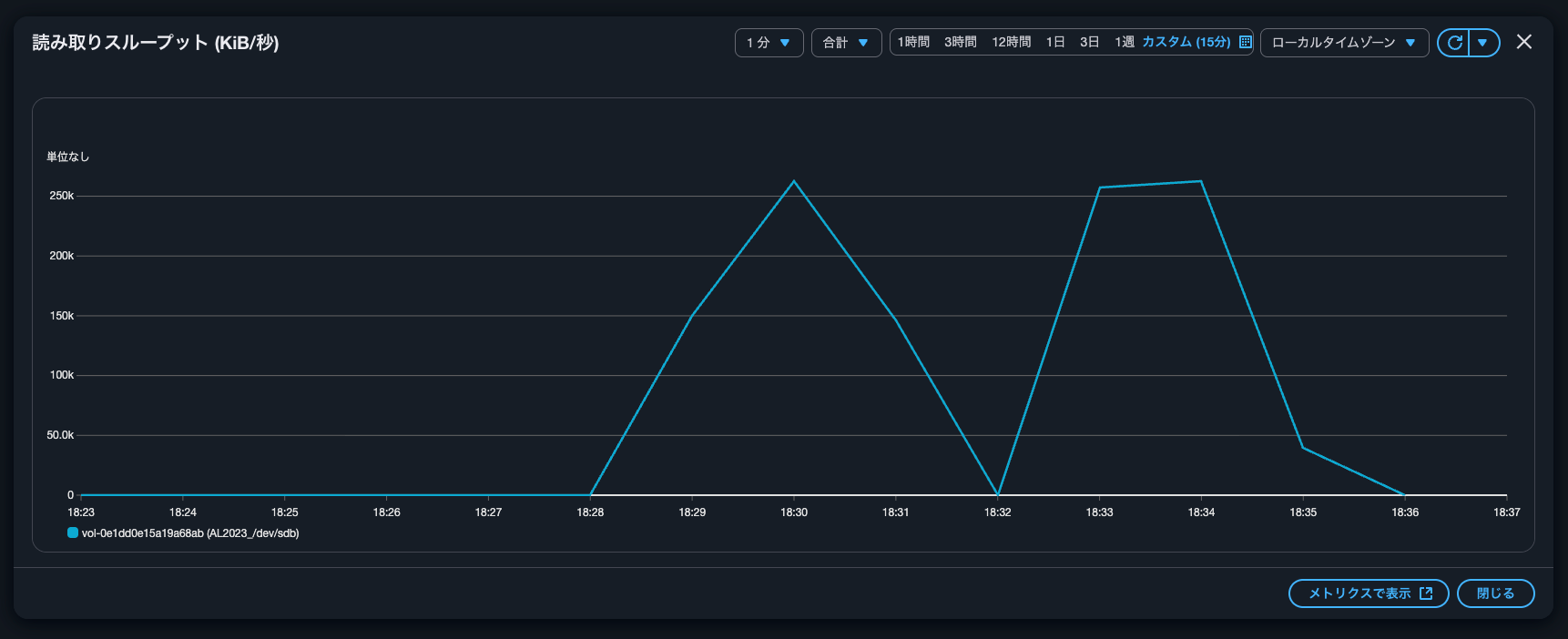Click the refresh graph icon
Image resolution: width=1568 pixels, height=639 pixels.
[x=1454, y=43]
